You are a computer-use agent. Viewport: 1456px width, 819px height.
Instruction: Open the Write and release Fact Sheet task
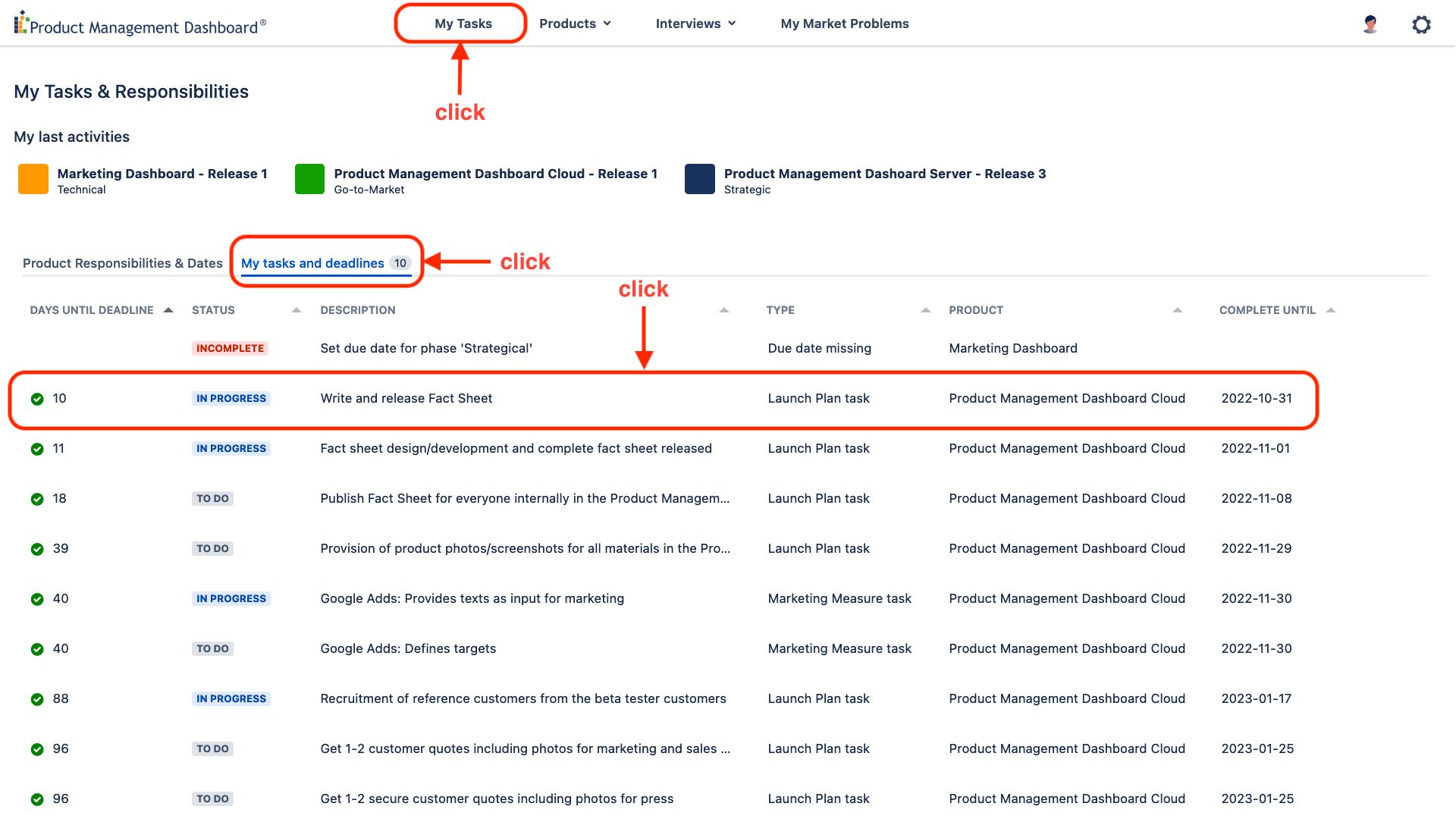click(x=406, y=398)
